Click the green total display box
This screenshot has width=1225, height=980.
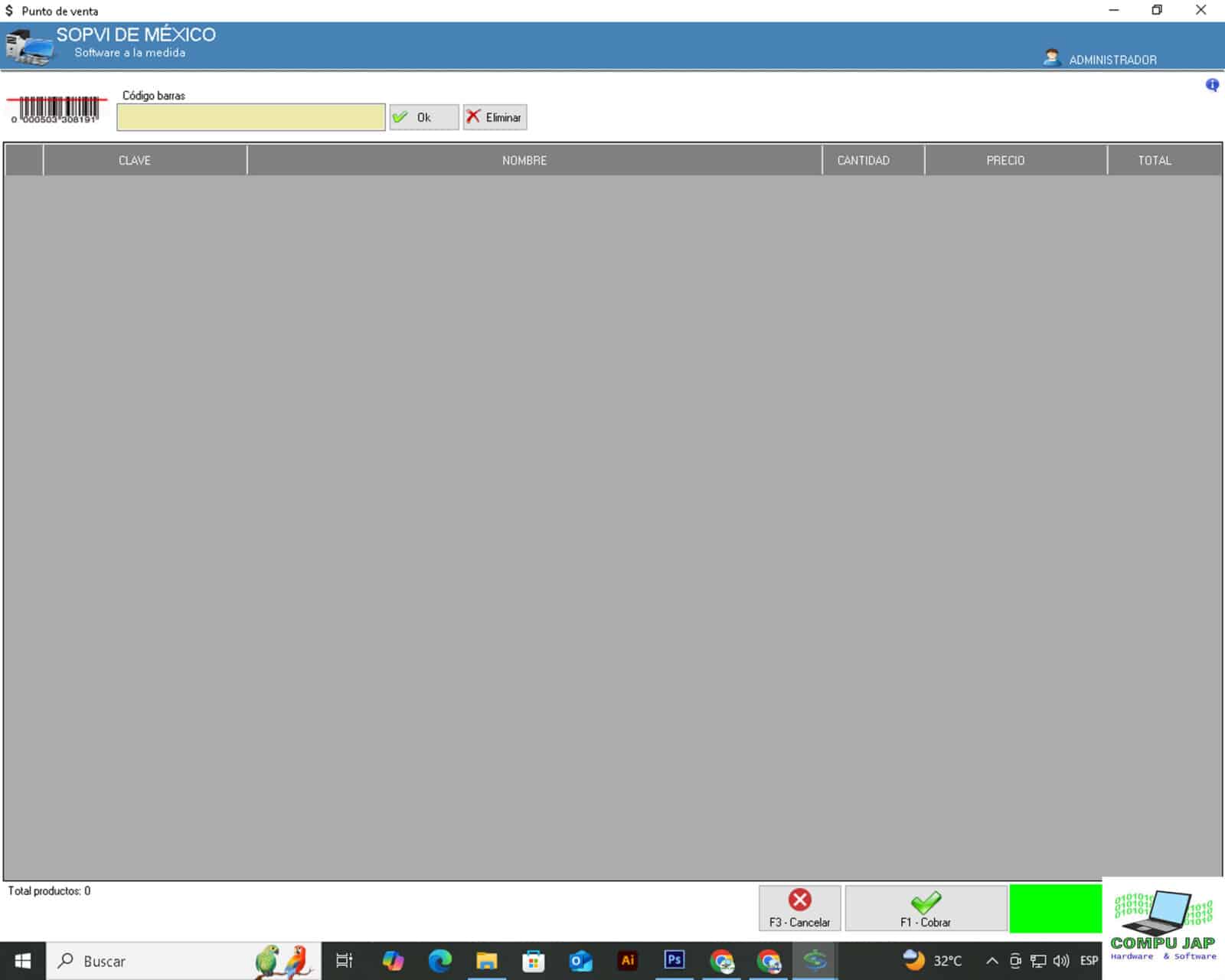pyautogui.click(x=1055, y=909)
